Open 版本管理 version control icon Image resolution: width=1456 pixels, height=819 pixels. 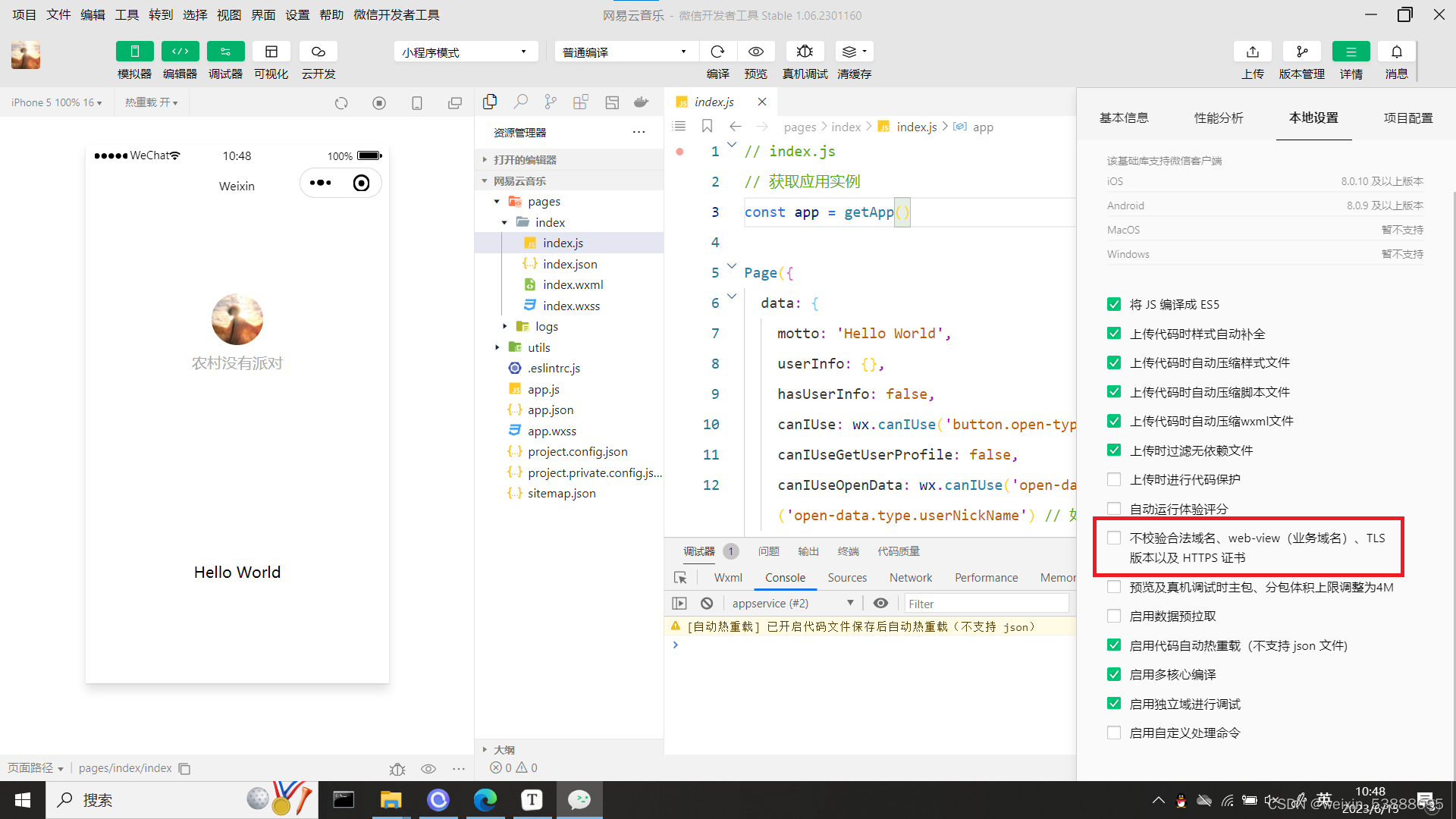click(1301, 52)
